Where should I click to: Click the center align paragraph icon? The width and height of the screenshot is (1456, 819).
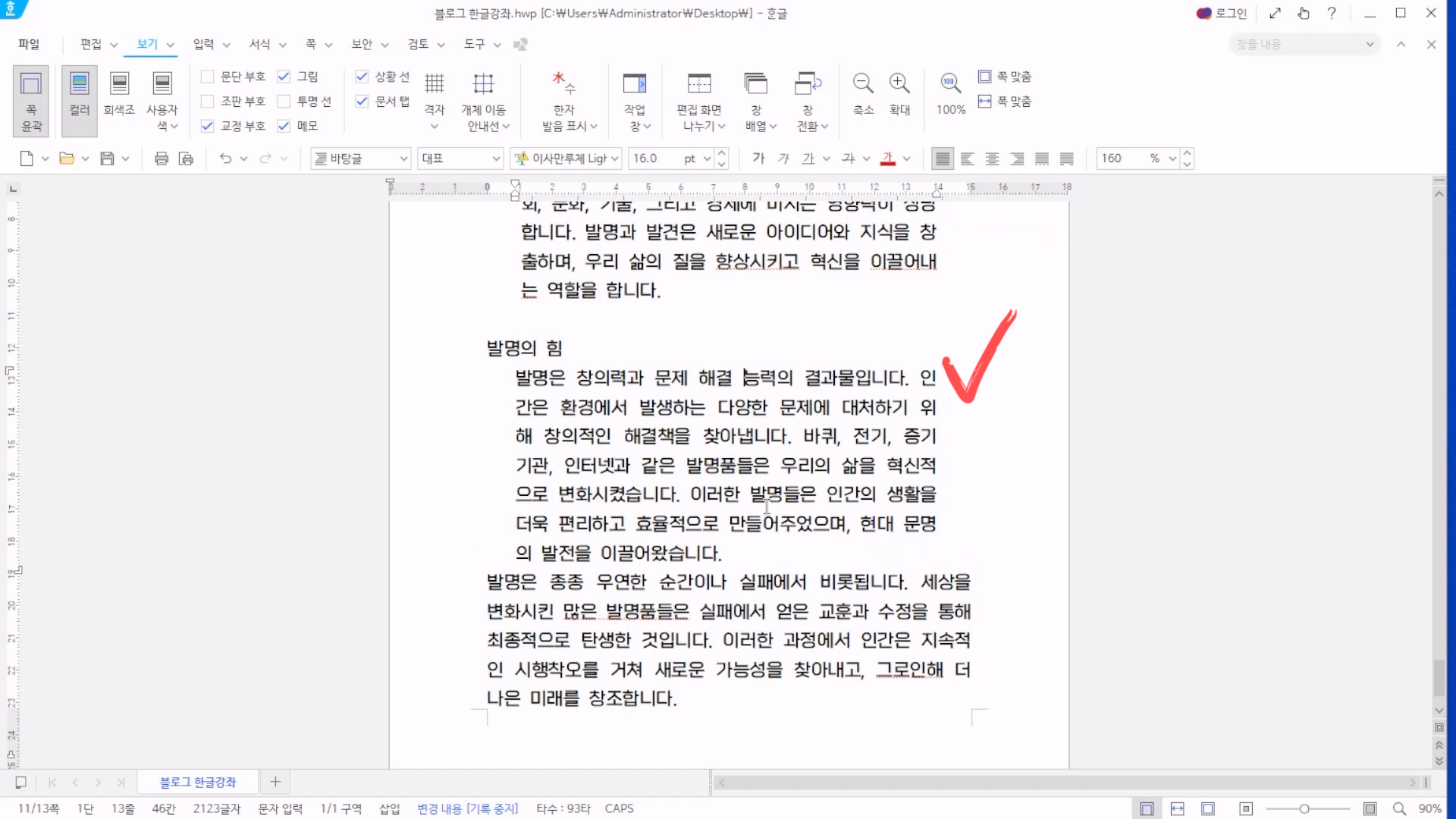pos(992,158)
